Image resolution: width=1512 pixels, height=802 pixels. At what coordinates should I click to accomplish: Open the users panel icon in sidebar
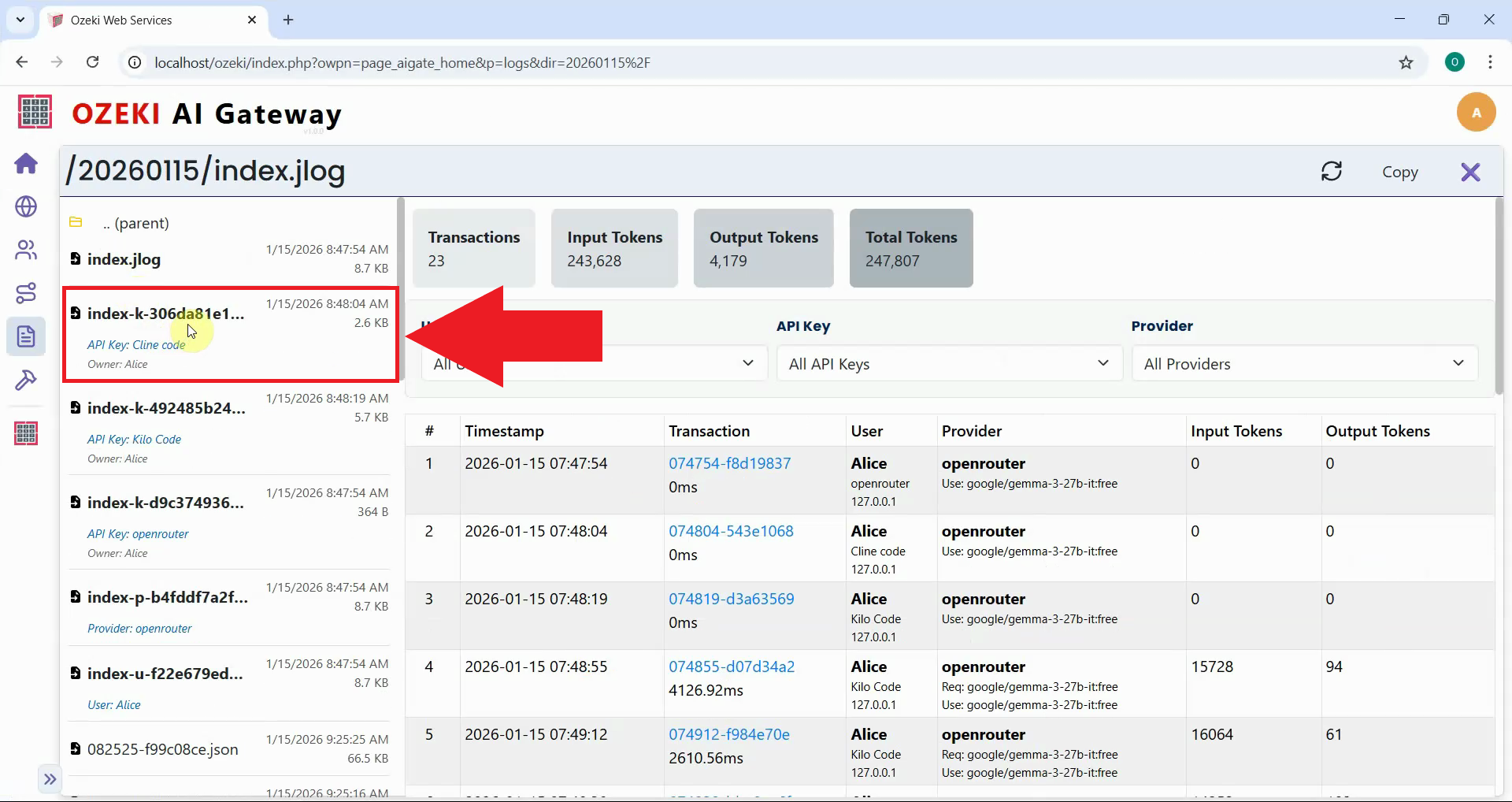(x=26, y=250)
